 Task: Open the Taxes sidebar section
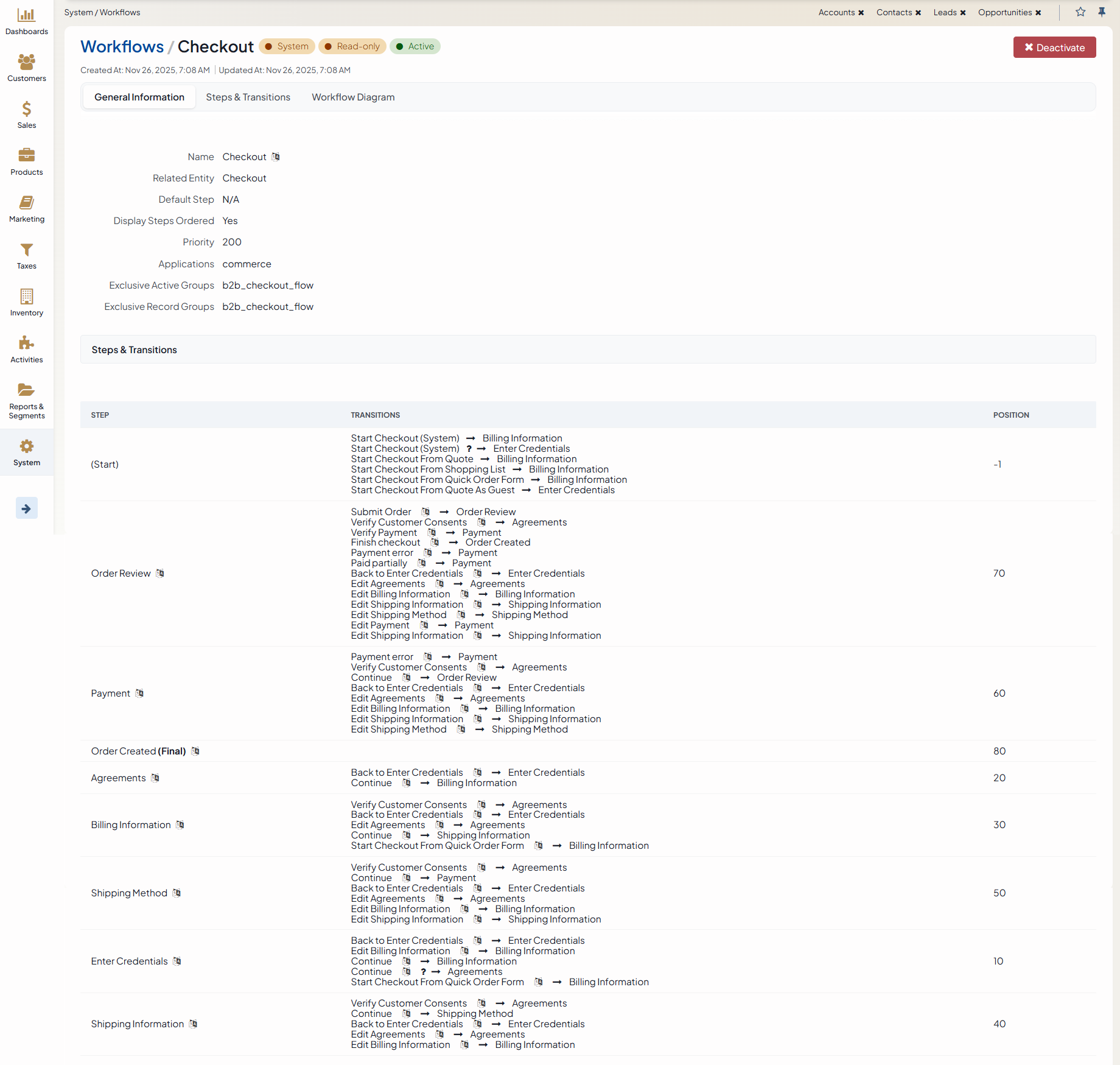click(x=26, y=256)
